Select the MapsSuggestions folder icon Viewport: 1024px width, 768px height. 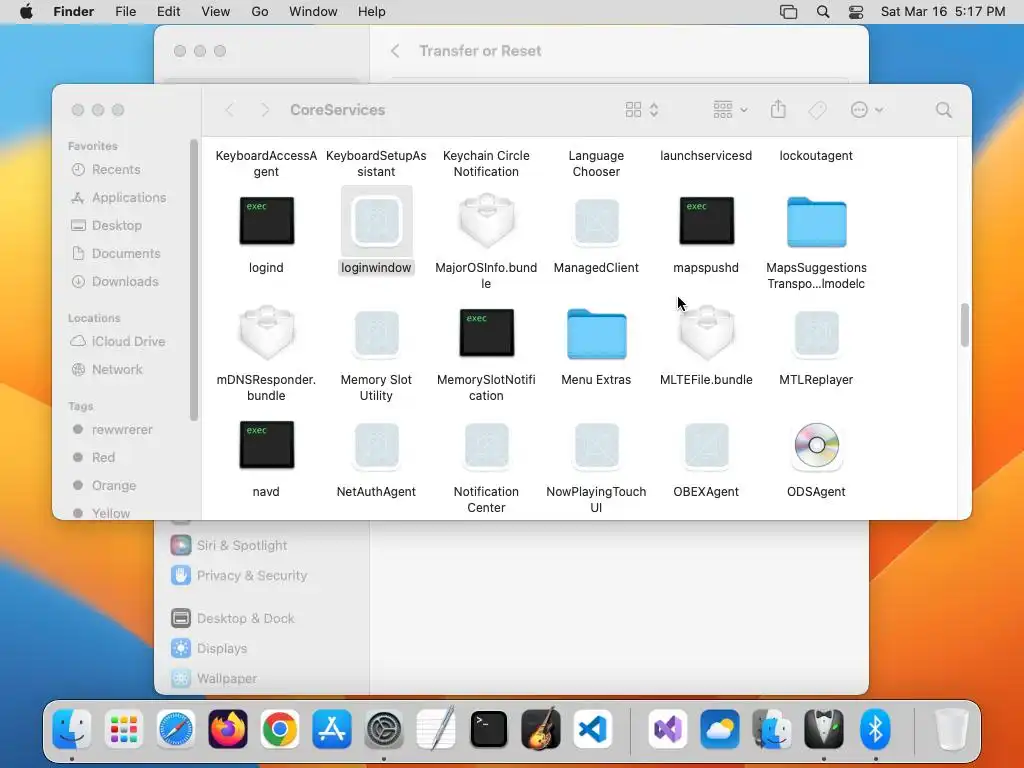tap(816, 222)
